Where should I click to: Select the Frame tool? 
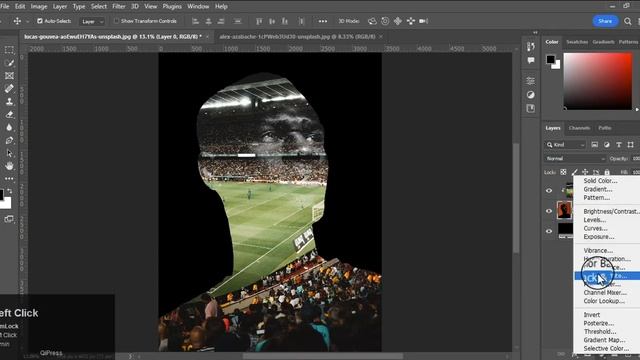tap(9, 76)
